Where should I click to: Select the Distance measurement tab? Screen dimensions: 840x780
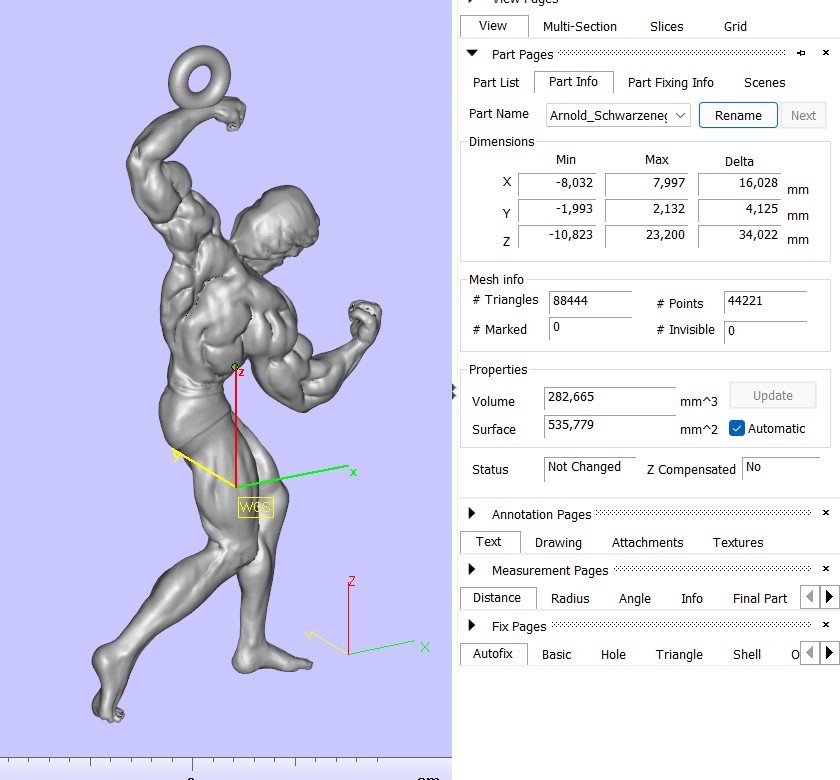[x=497, y=597]
